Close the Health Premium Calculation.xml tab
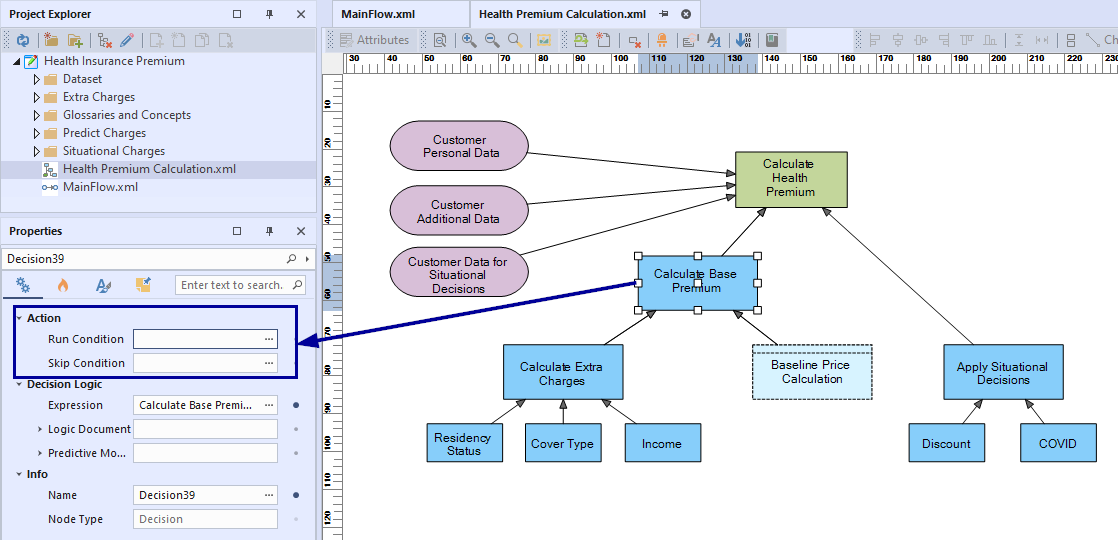Viewport: 1118px width, 540px height. click(686, 14)
